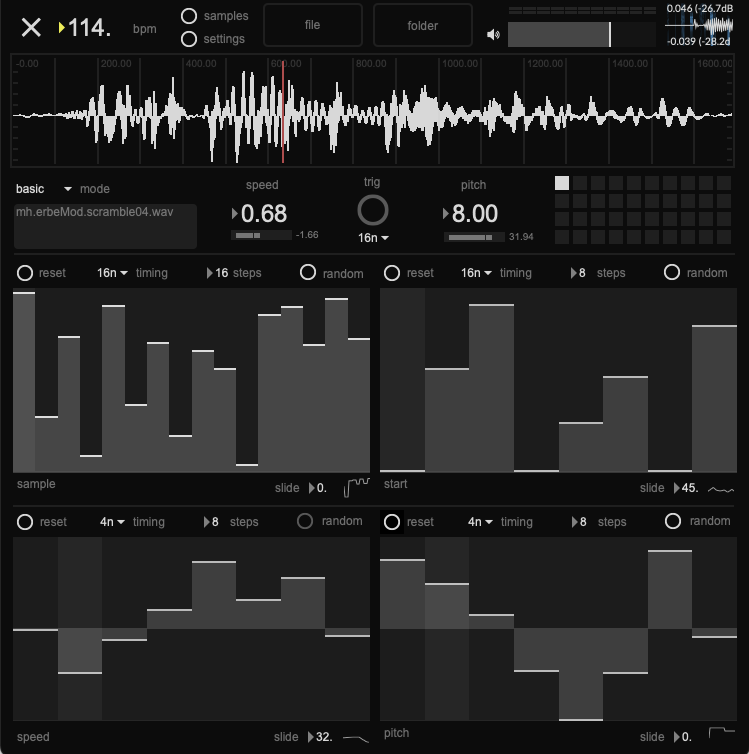Select the settings radio button

point(189,39)
